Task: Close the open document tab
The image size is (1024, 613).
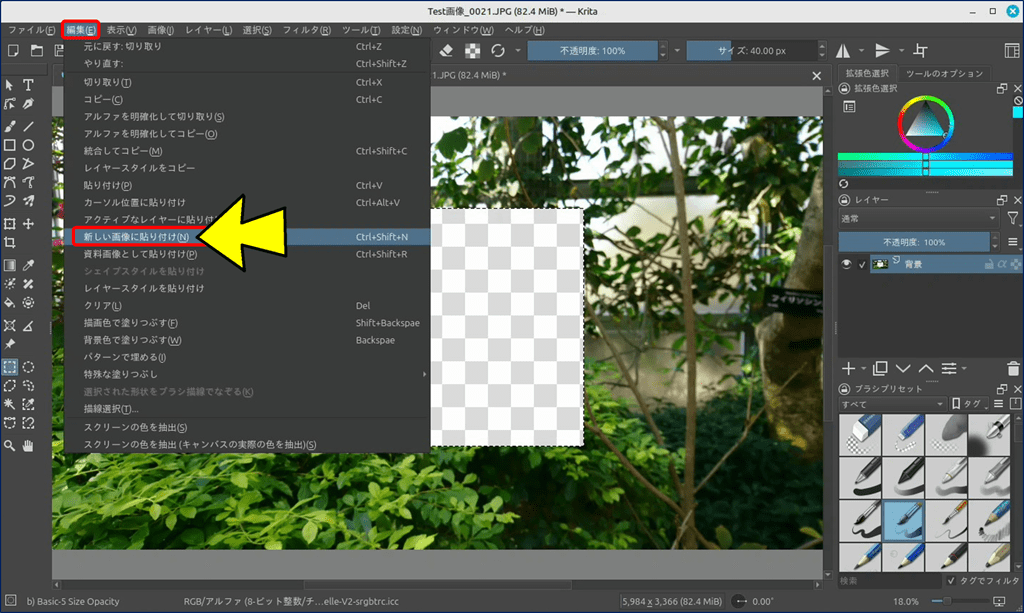Action: (816, 75)
